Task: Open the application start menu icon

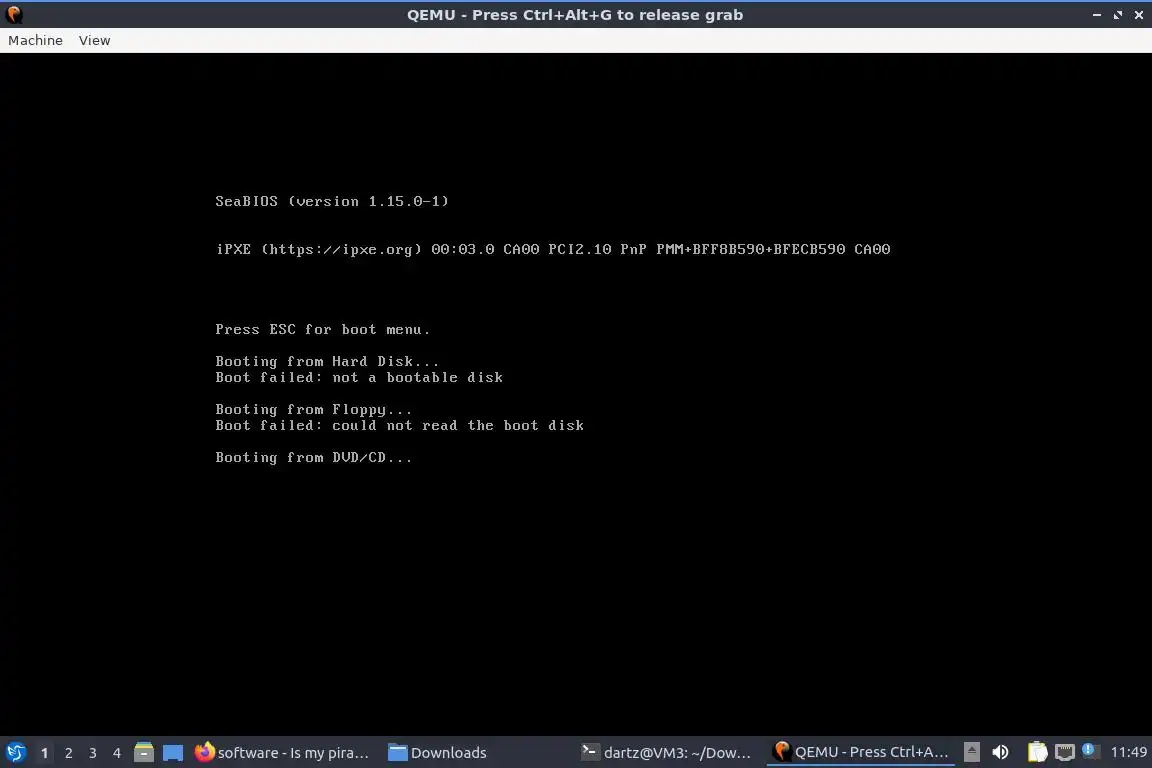Action: [15, 753]
